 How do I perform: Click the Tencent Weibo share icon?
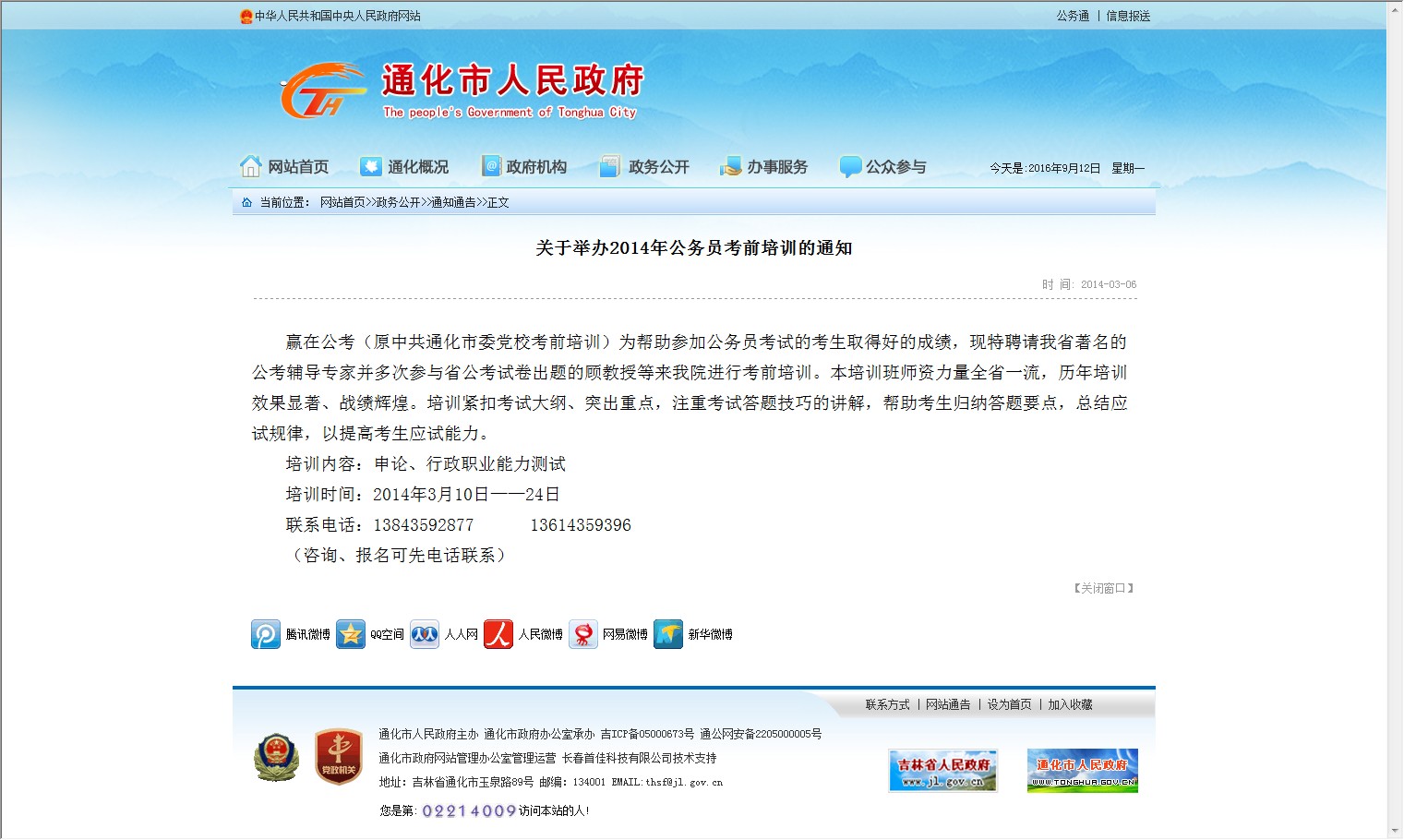tap(266, 634)
